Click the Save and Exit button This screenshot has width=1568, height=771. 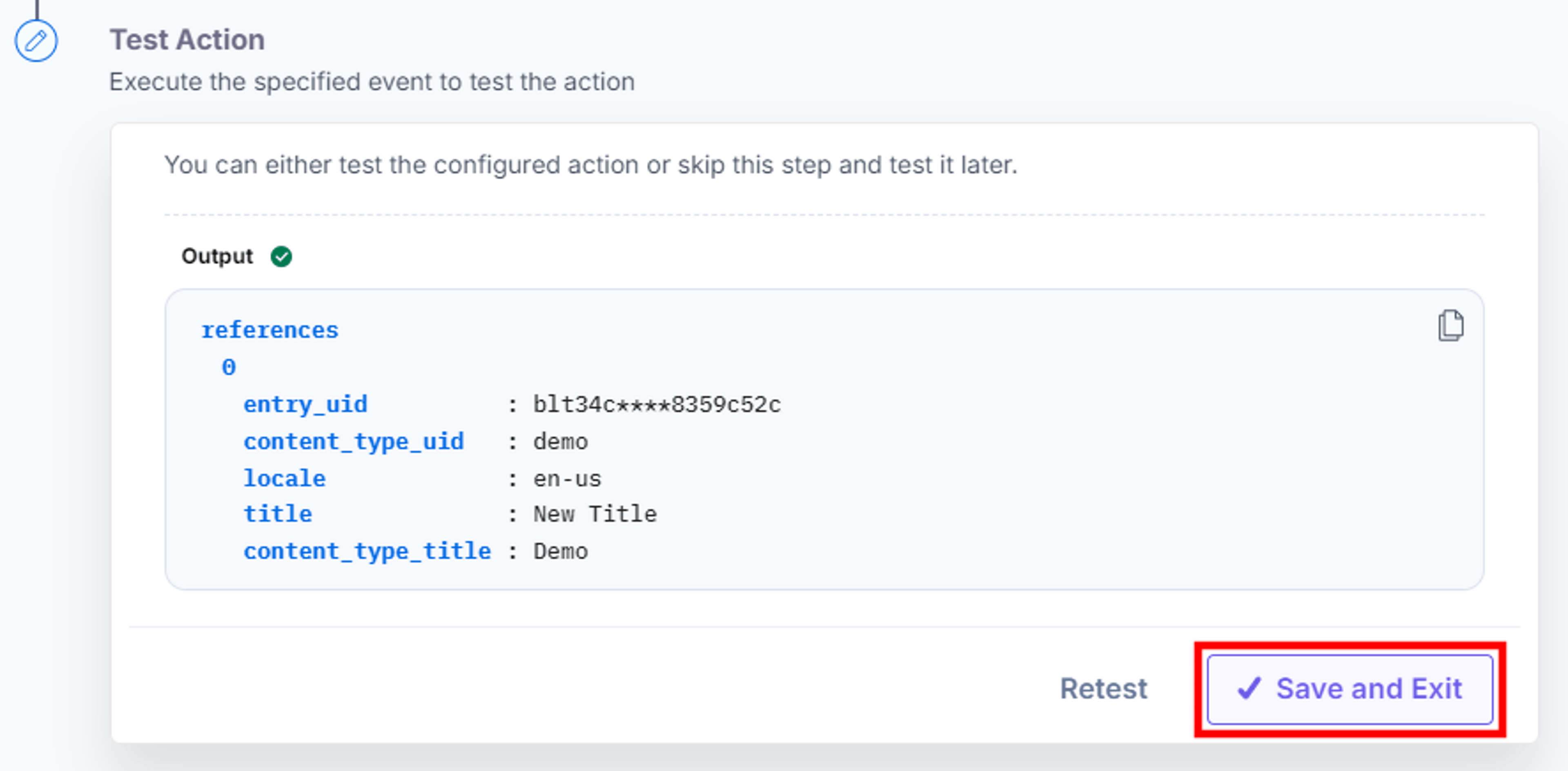[1350, 689]
